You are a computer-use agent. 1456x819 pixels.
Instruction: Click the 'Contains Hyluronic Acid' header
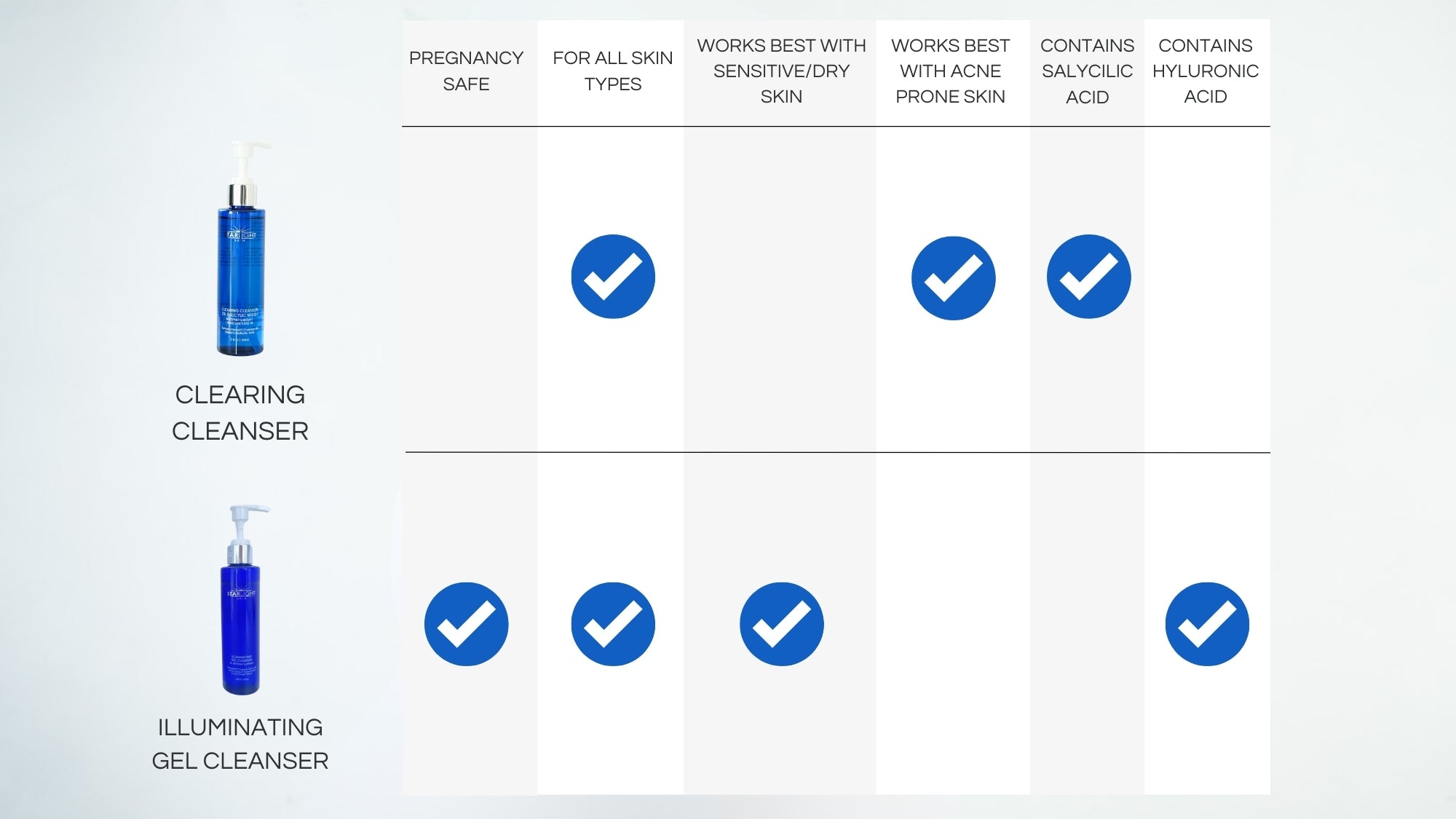1206,71
